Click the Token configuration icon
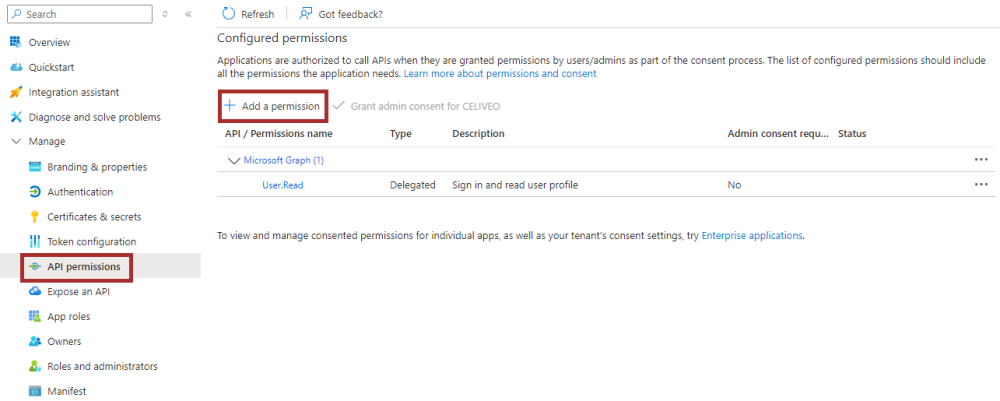 (35, 242)
